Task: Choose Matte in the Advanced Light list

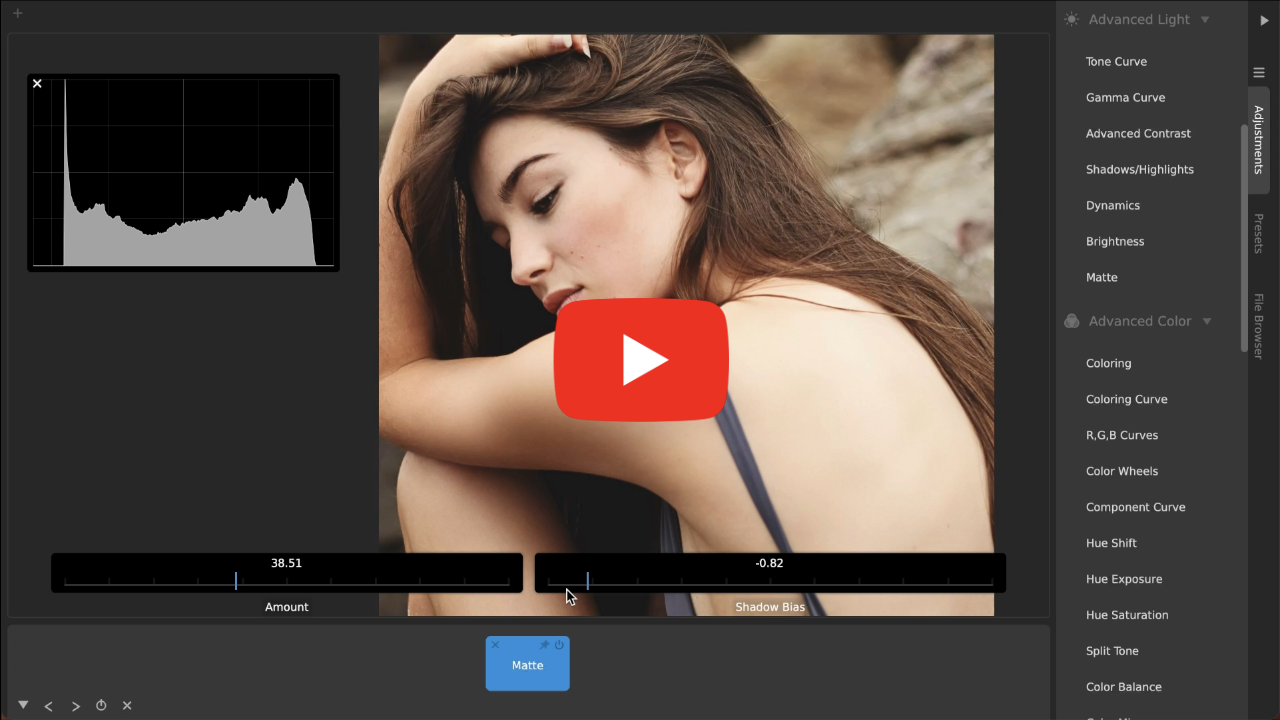Action: [1102, 277]
